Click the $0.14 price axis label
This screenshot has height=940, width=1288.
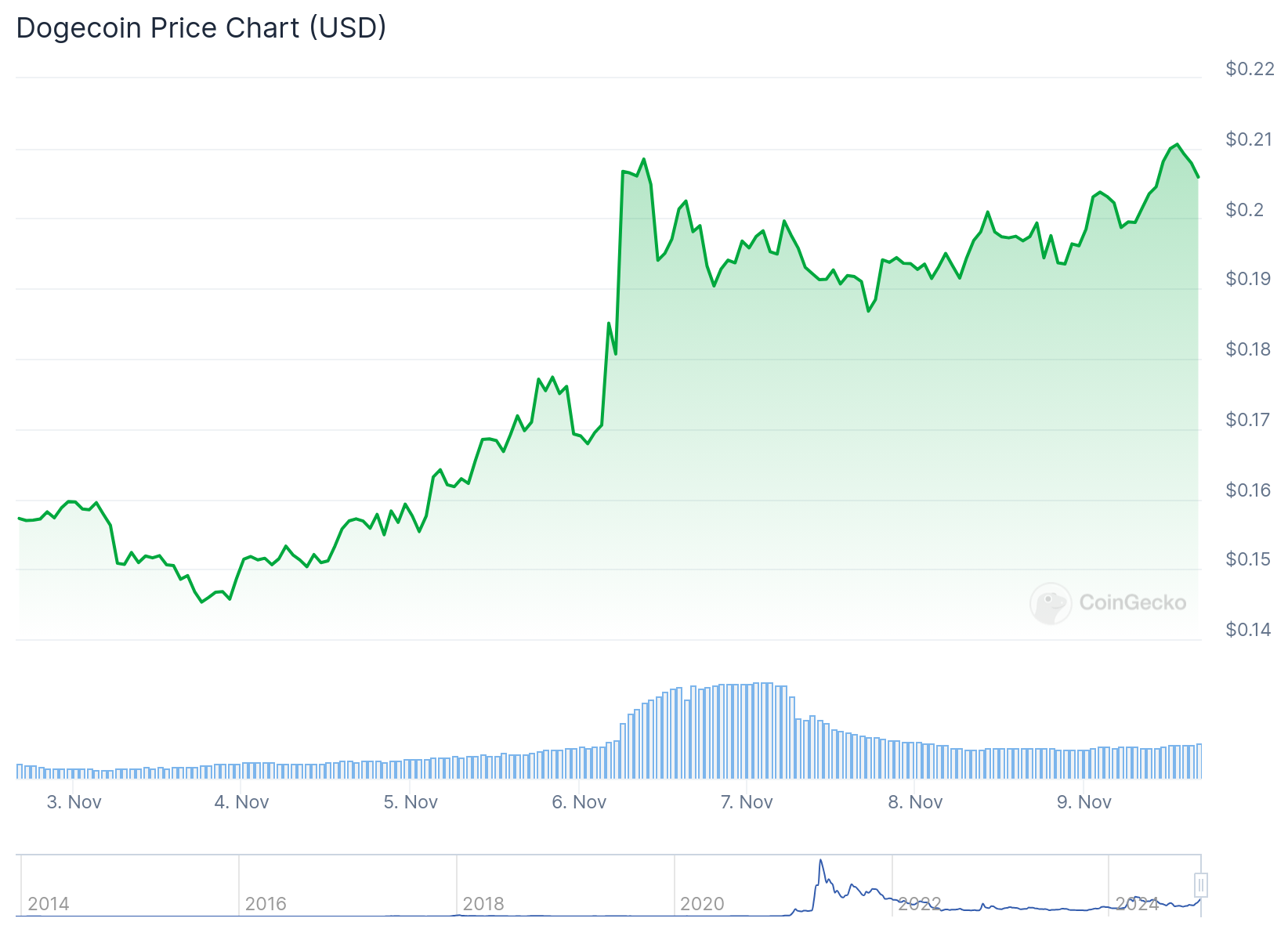1250,630
